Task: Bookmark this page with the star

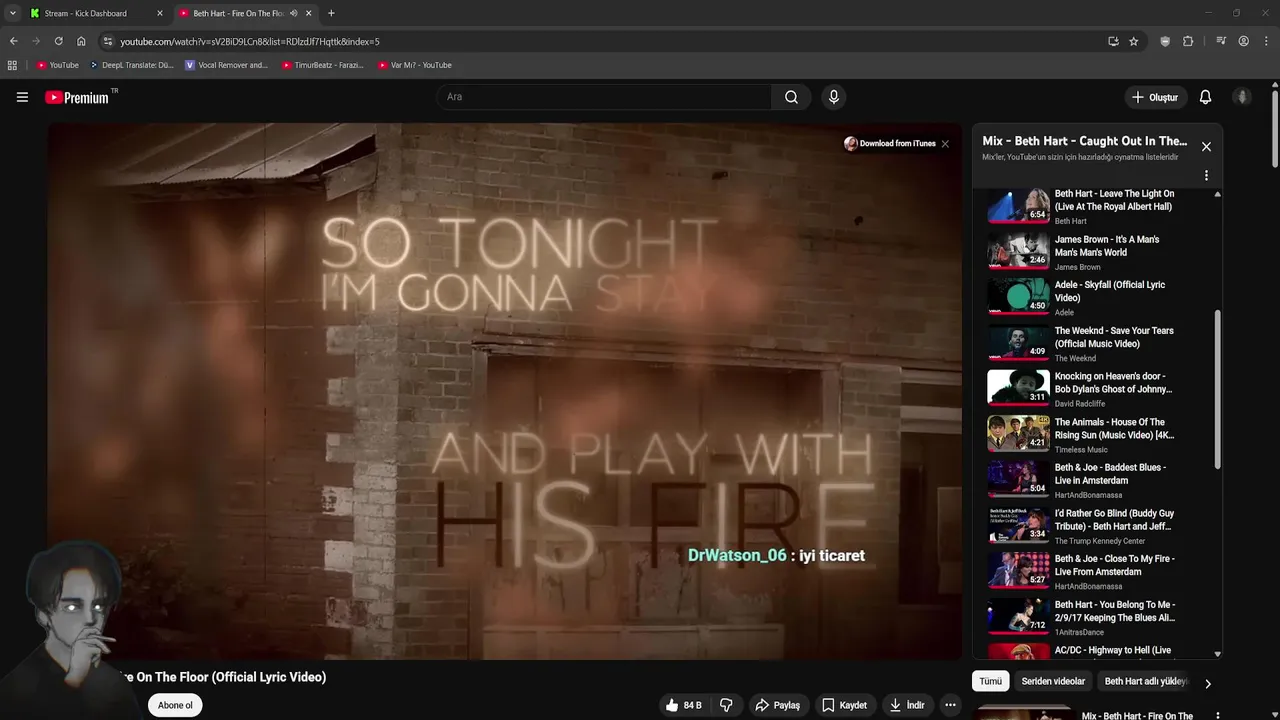Action: click(1133, 41)
